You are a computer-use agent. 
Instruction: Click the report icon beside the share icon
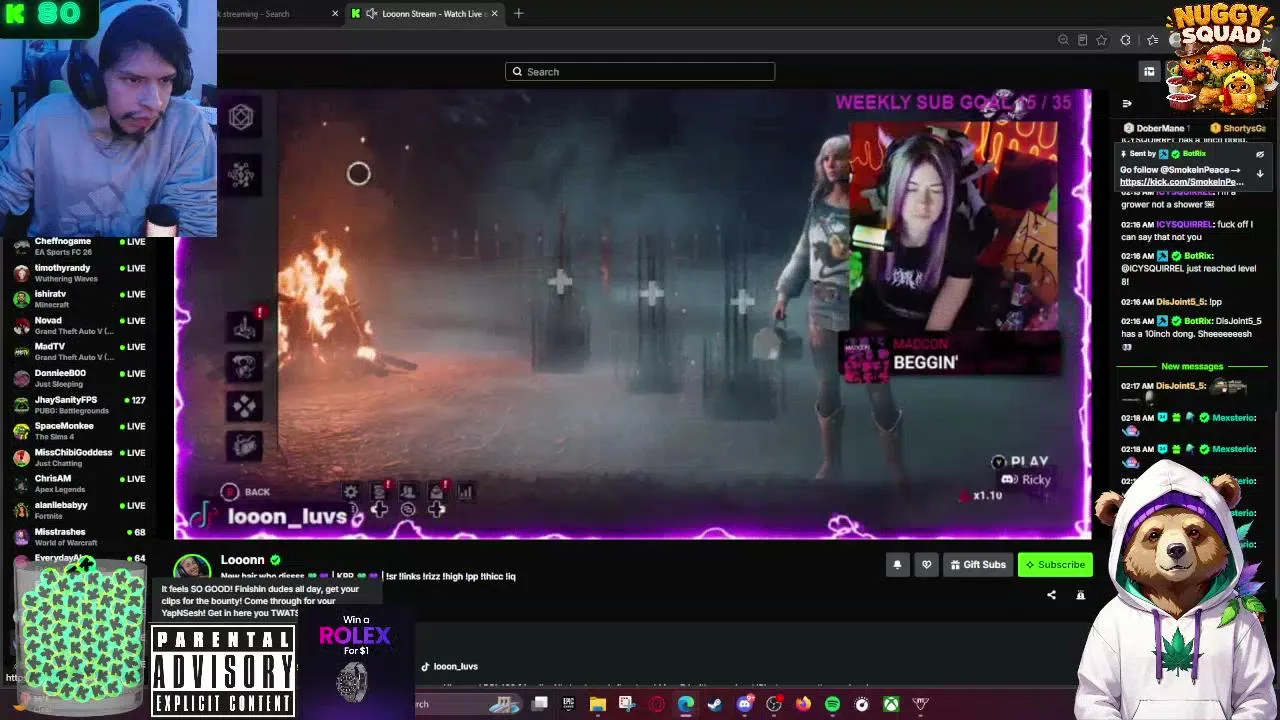[x=1080, y=595]
